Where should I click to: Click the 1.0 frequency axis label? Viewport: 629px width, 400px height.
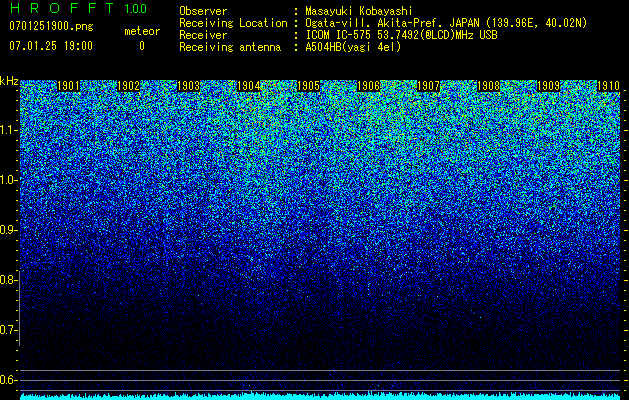pos(9,180)
